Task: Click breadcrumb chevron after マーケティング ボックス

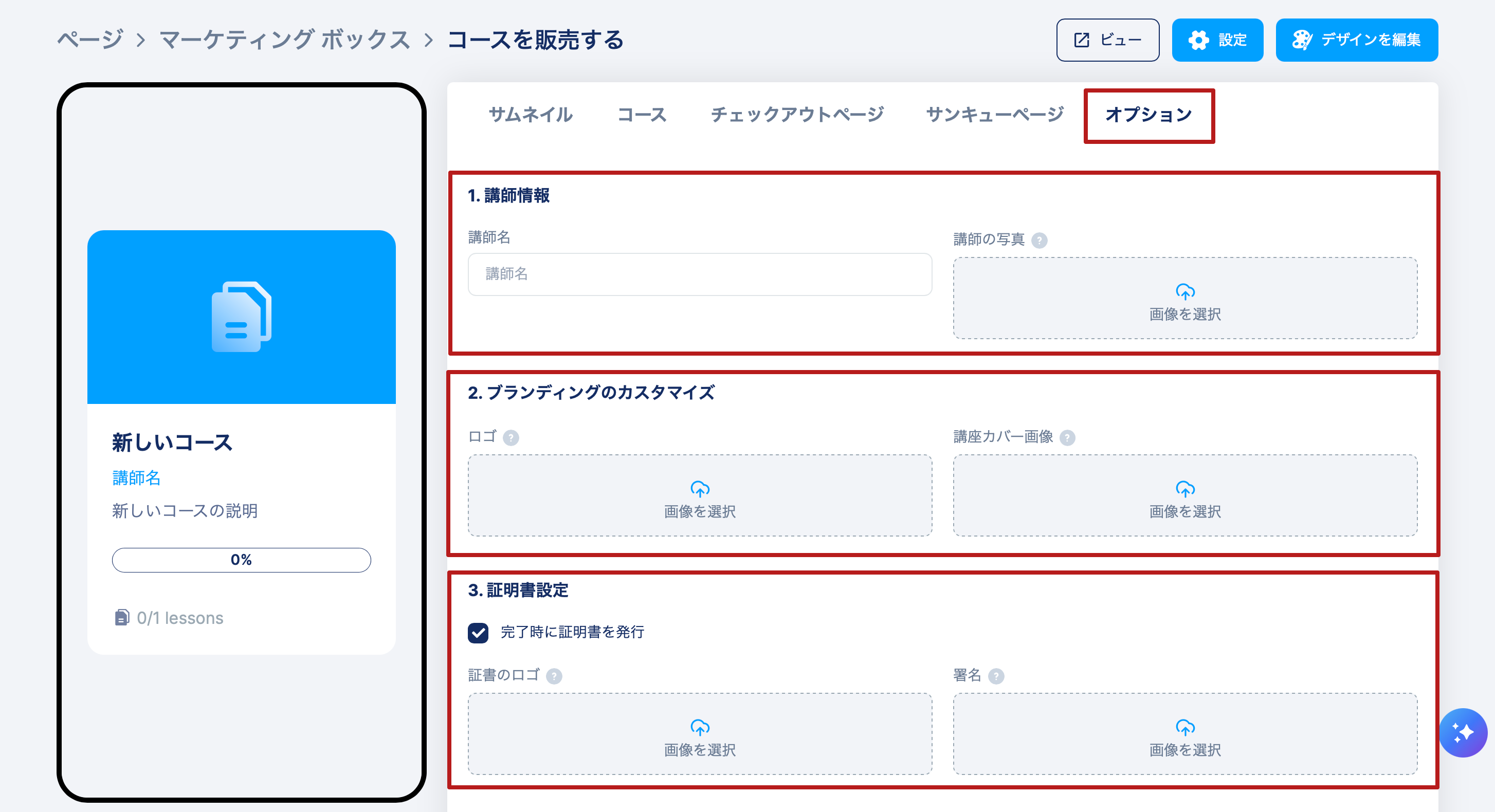Action: [x=428, y=40]
